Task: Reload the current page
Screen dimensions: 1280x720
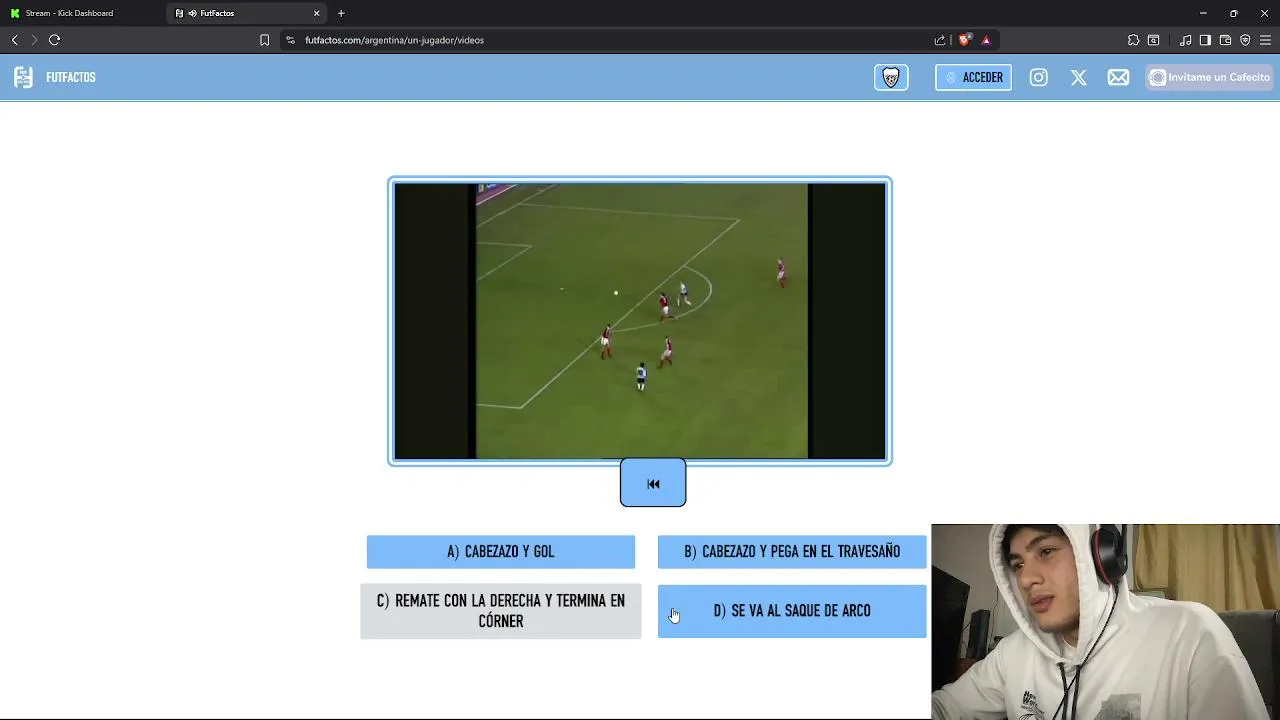Action: [55, 40]
